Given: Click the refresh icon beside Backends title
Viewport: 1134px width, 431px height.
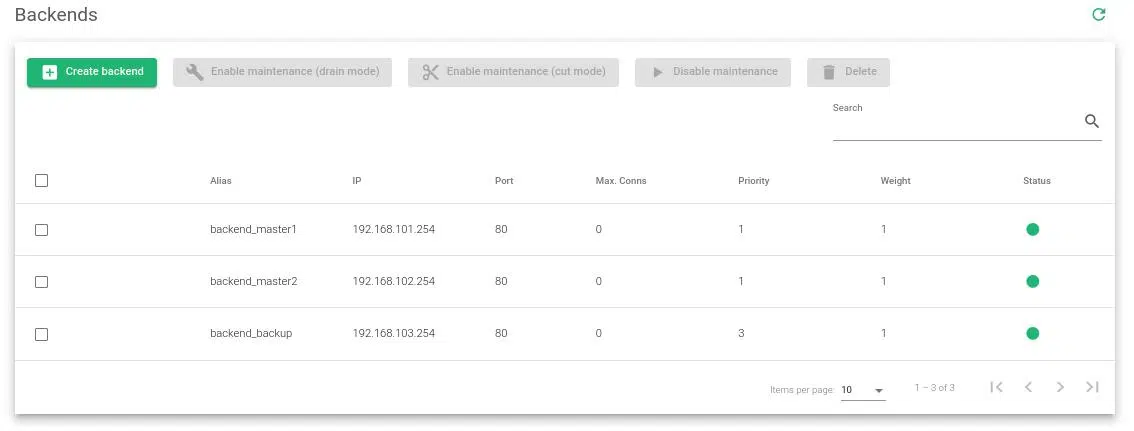Looking at the screenshot, I should pyautogui.click(x=1098, y=15).
